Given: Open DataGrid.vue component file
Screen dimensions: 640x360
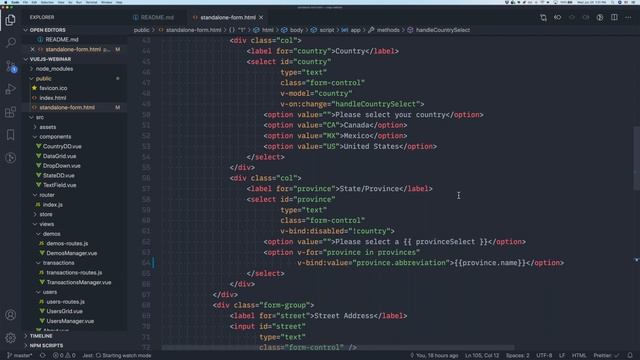Looking at the screenshot, I should 59,156.
